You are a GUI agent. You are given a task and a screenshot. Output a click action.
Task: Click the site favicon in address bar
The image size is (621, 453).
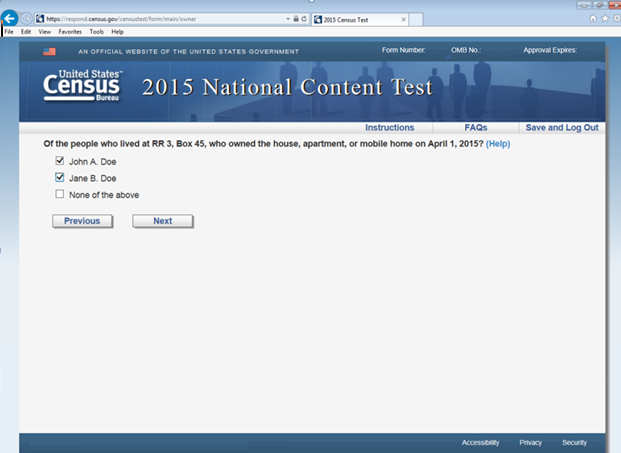tap(40, 19)
